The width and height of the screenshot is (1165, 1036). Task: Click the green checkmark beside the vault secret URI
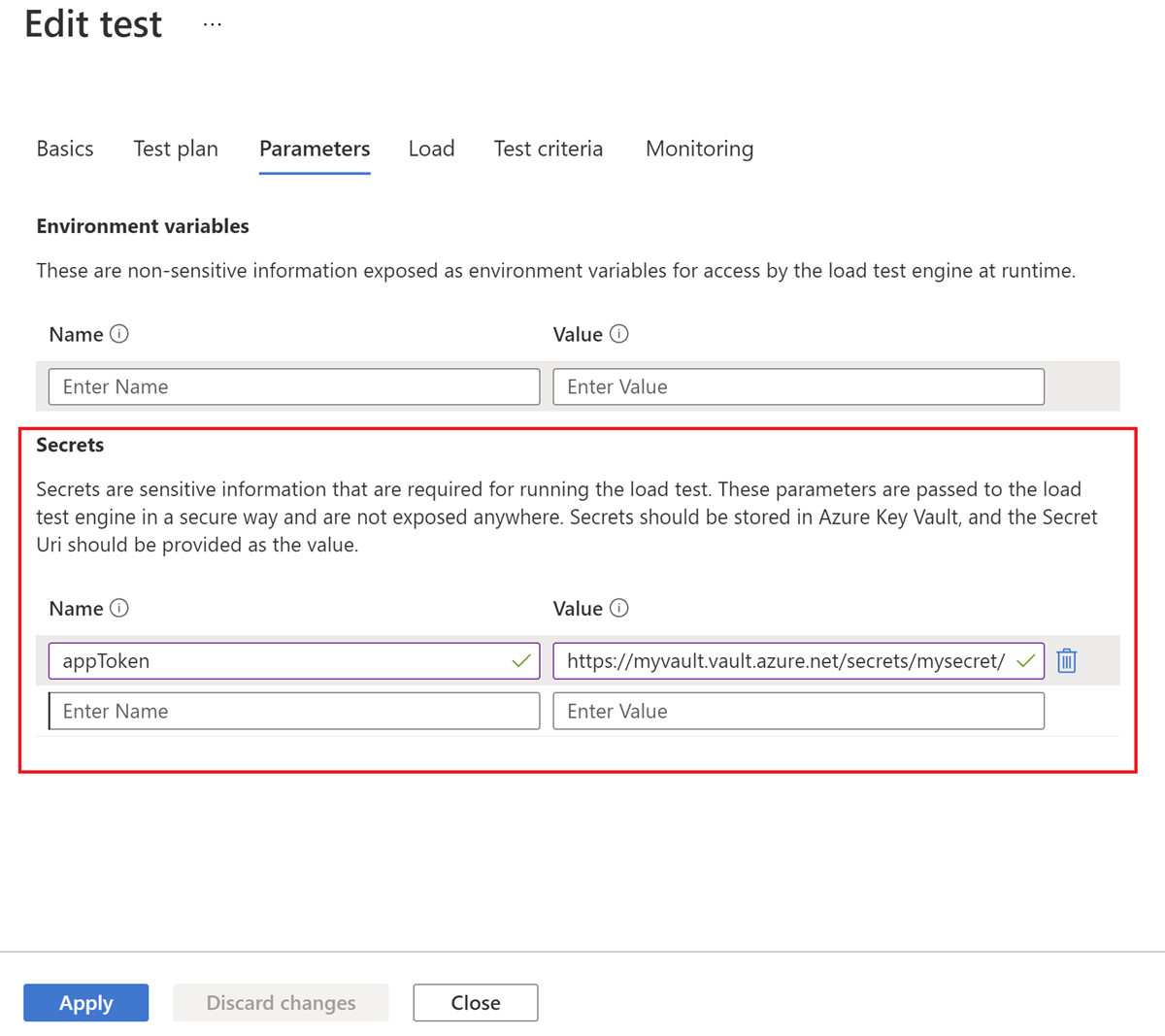point(1025,660)
